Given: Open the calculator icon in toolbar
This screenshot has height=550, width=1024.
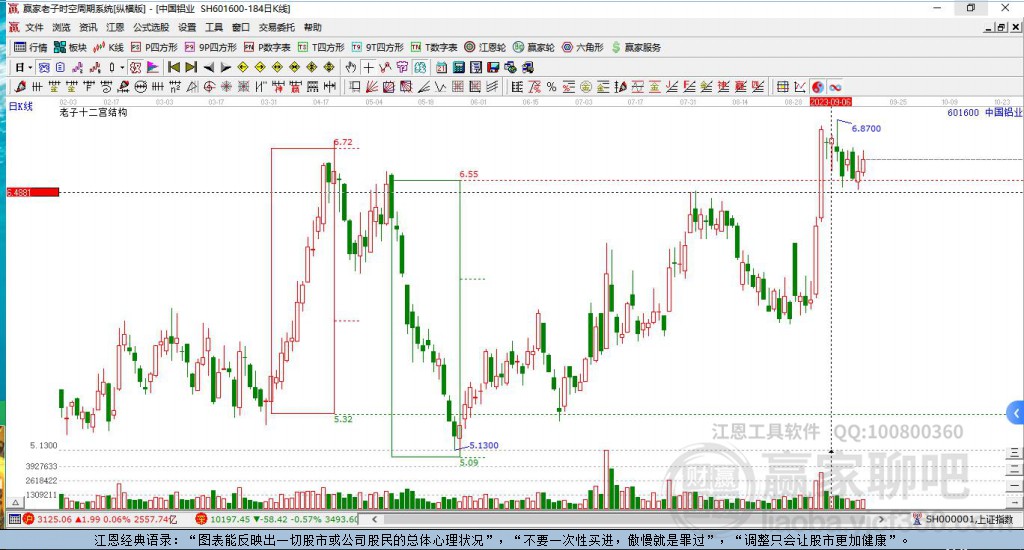Looking at the screenshot, I should tap(458, 67).
